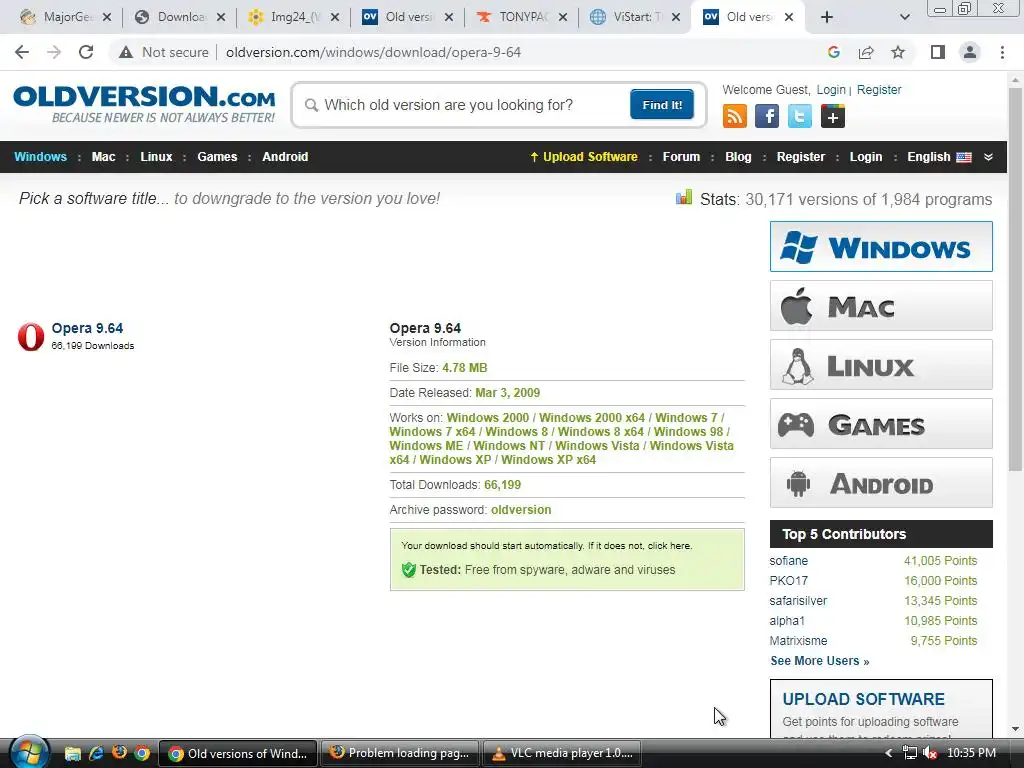This screenshot has width=1024, height=768.
Task: Show hidden tray icons arrow
Action: [x=888, y=753]
